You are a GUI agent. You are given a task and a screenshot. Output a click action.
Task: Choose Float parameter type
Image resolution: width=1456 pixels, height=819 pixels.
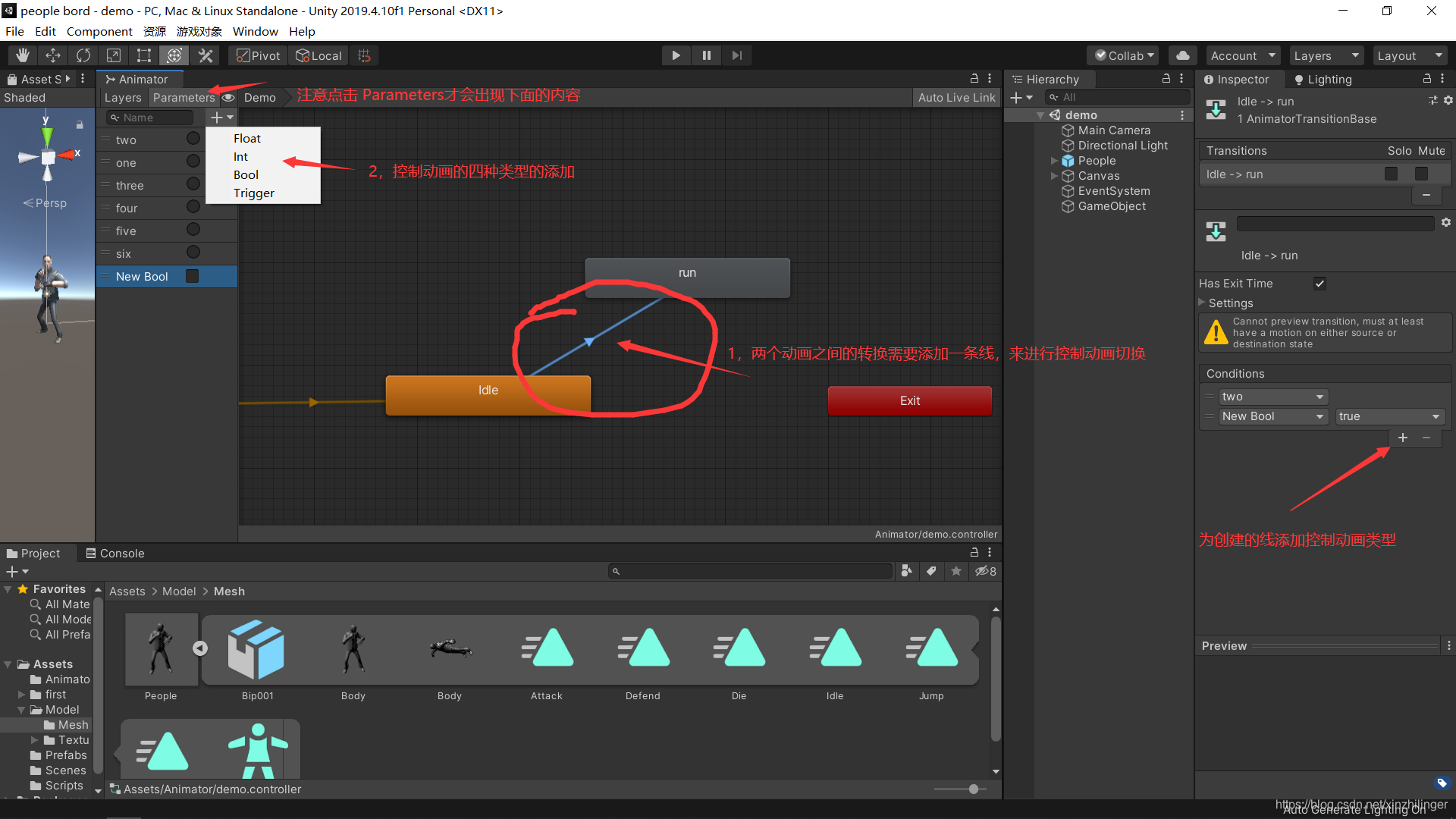pyautogui.click(x=247, y=138)
